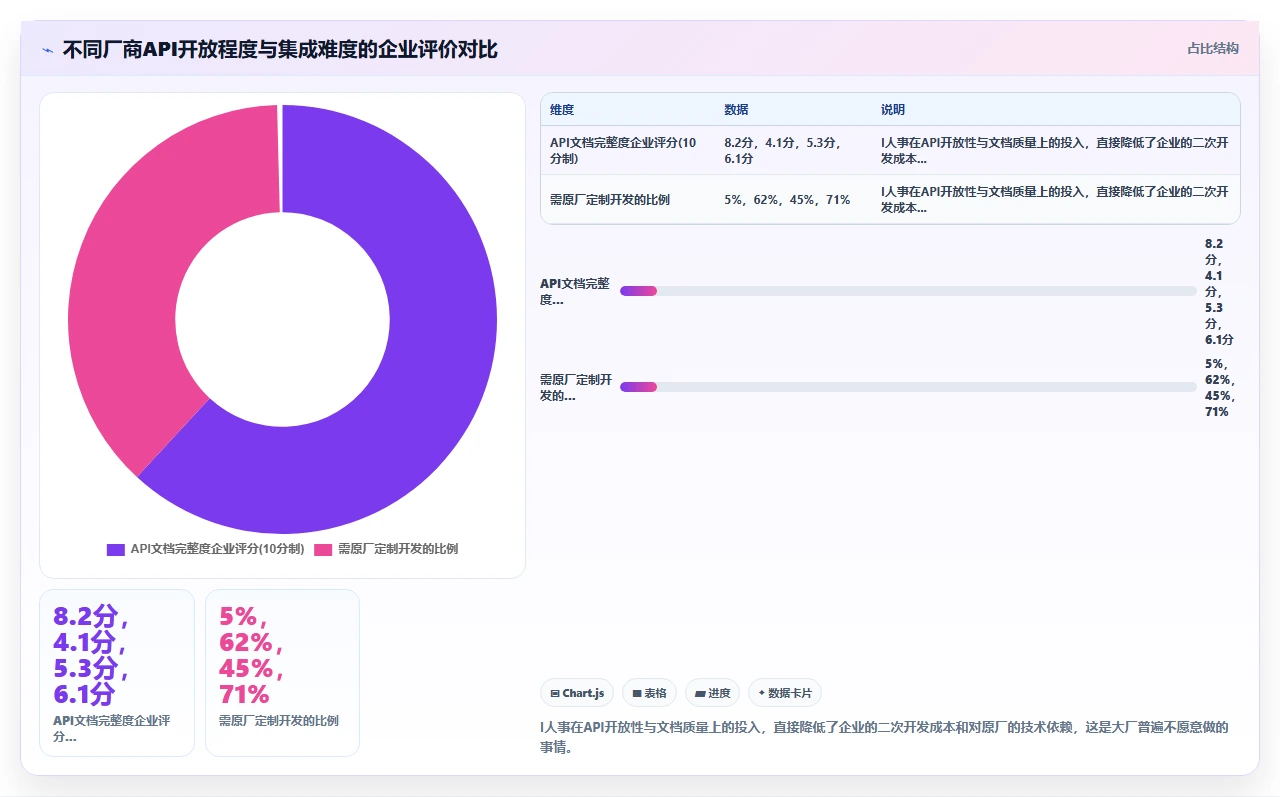This screenshot has height=797, width=1280.
Task: Click the 表格 tag button
Action: pyautogui.click(x=649, y=693)
